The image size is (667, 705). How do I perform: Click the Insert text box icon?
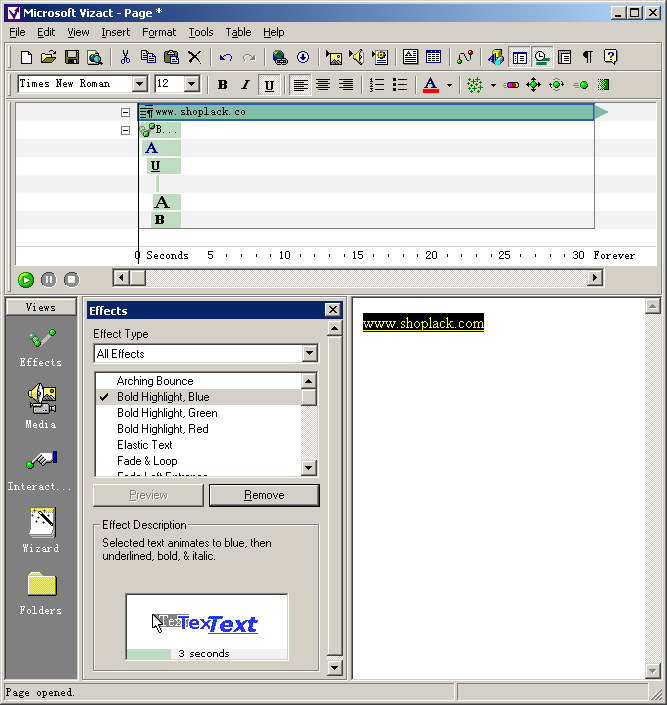coord(410,57)
